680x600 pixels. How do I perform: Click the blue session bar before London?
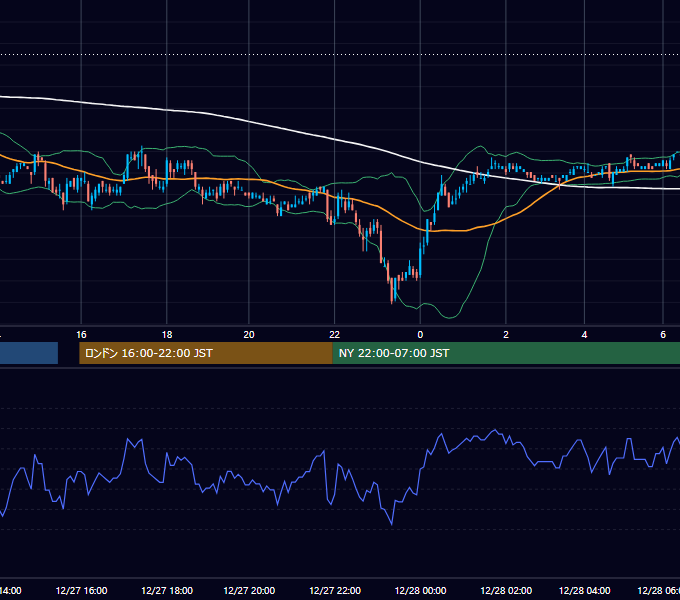tap(29, 353)
